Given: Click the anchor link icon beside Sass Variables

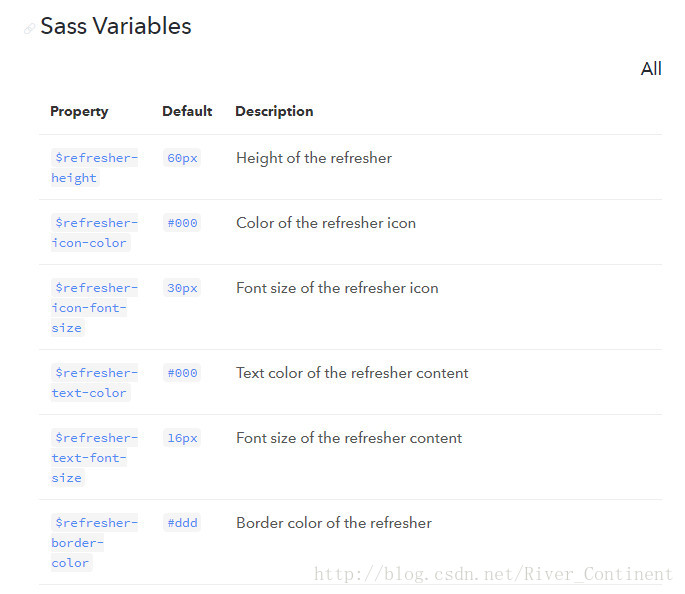Looking at the screenshot, I should tap(29, 29).
